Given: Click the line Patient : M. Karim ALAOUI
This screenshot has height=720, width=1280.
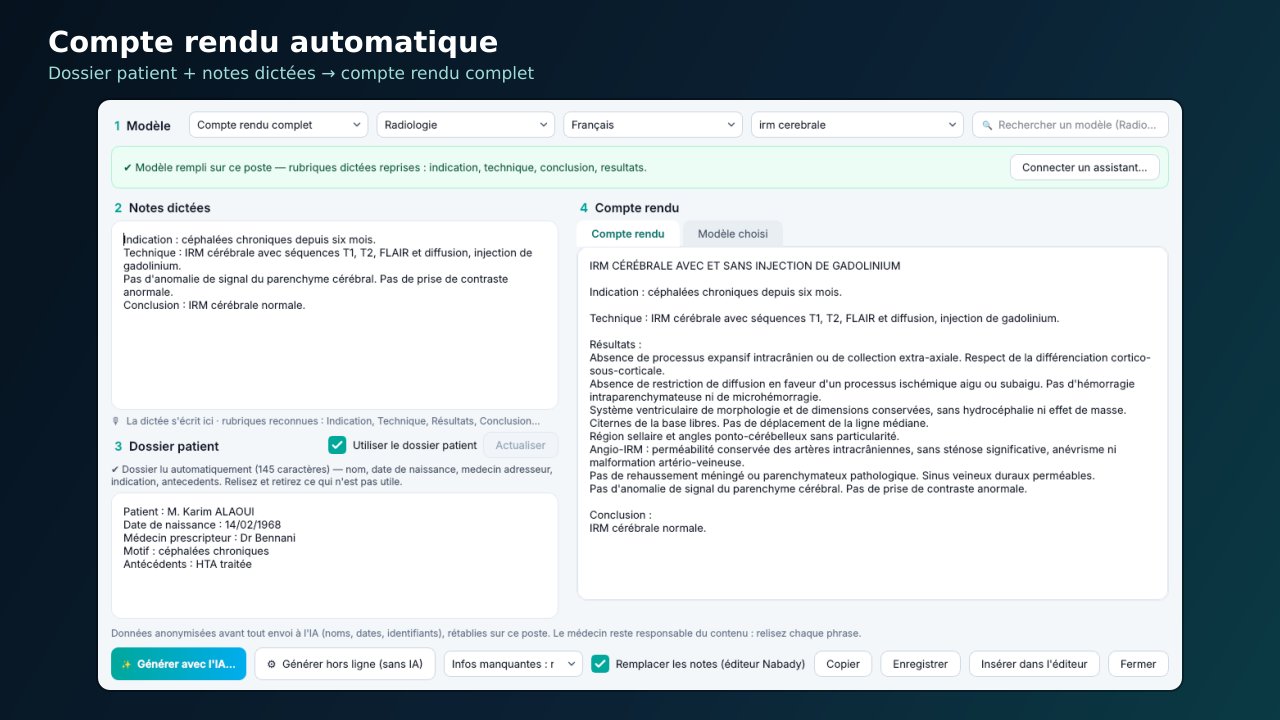Looking at the screenshot, I should pyautogui.click(x=188, y=512).
